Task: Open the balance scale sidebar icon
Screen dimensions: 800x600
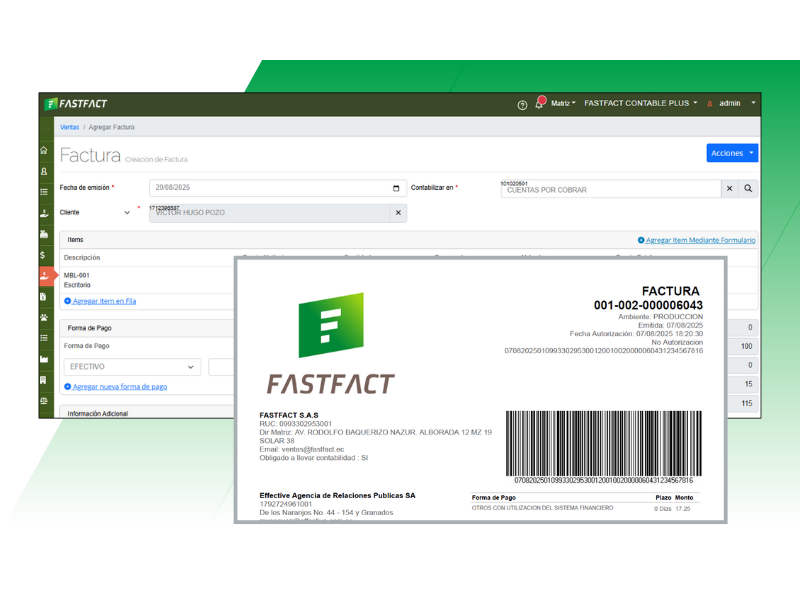Action: [44, 401]
